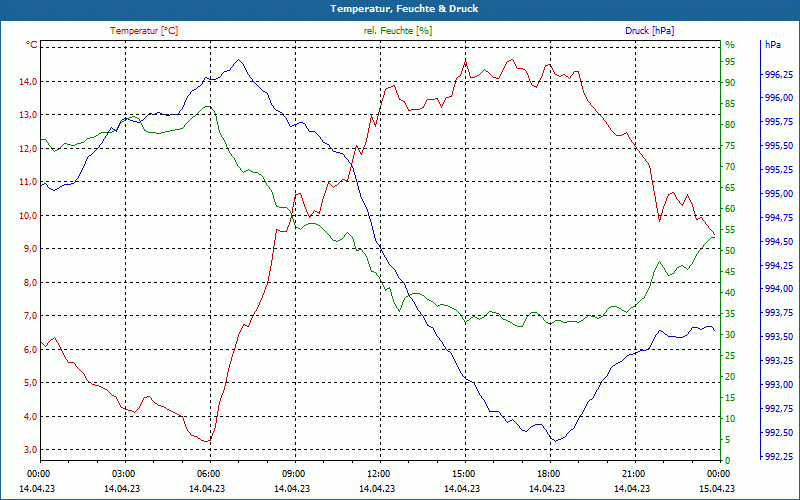Click the temperature tick value '9,0'

[x=29, y=248]
